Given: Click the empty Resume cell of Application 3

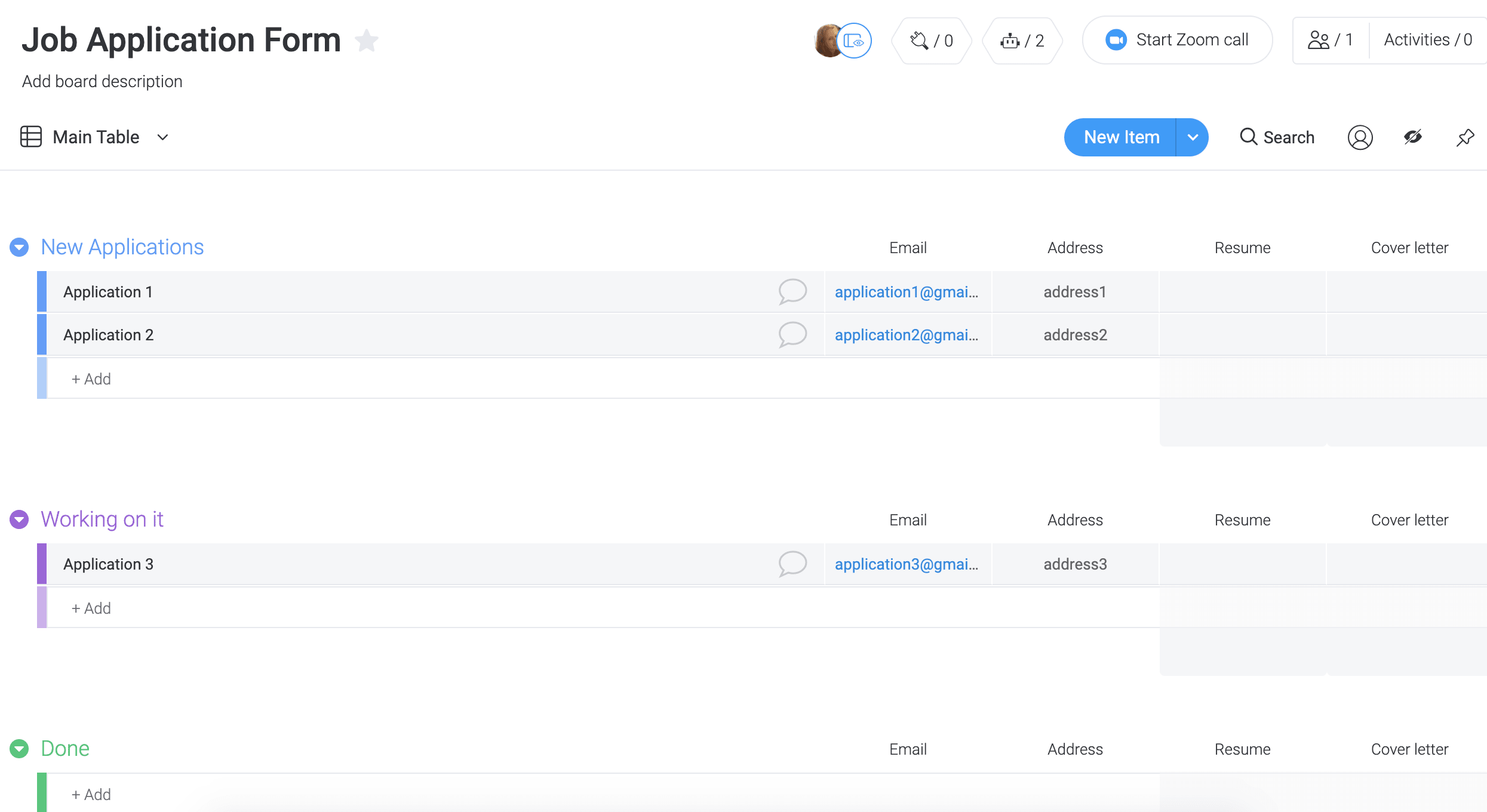Looking at the screenshot, I should pyautogui.click(x=1243, y=564).
